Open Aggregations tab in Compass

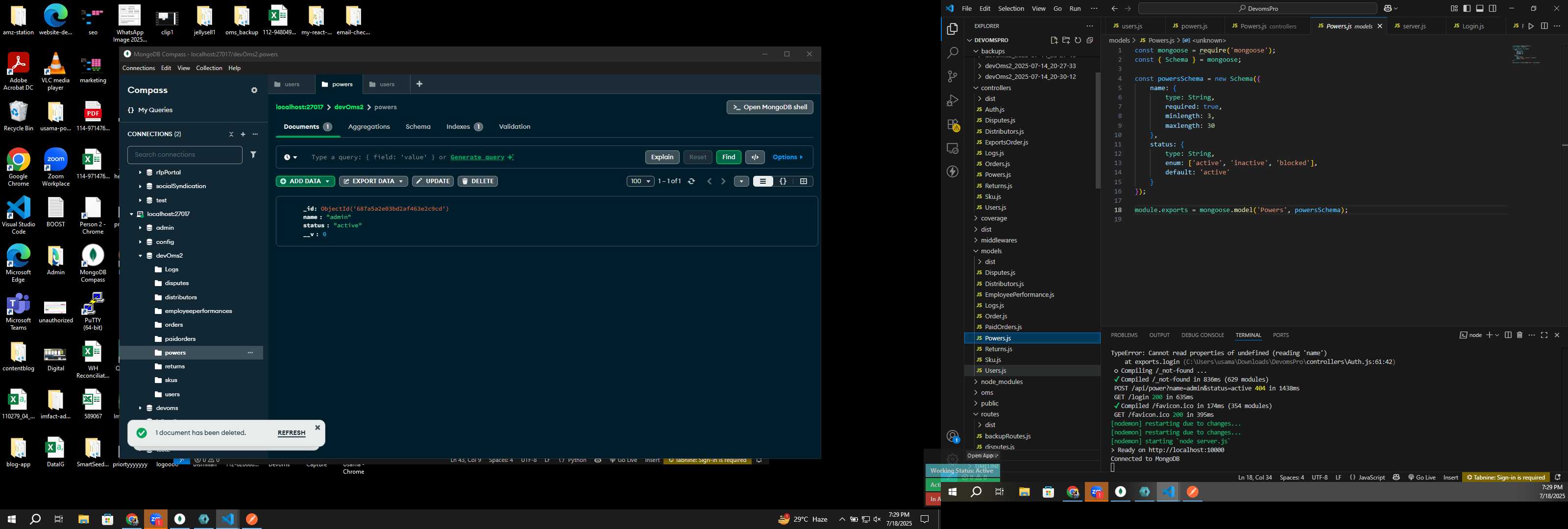pos(369,127)
